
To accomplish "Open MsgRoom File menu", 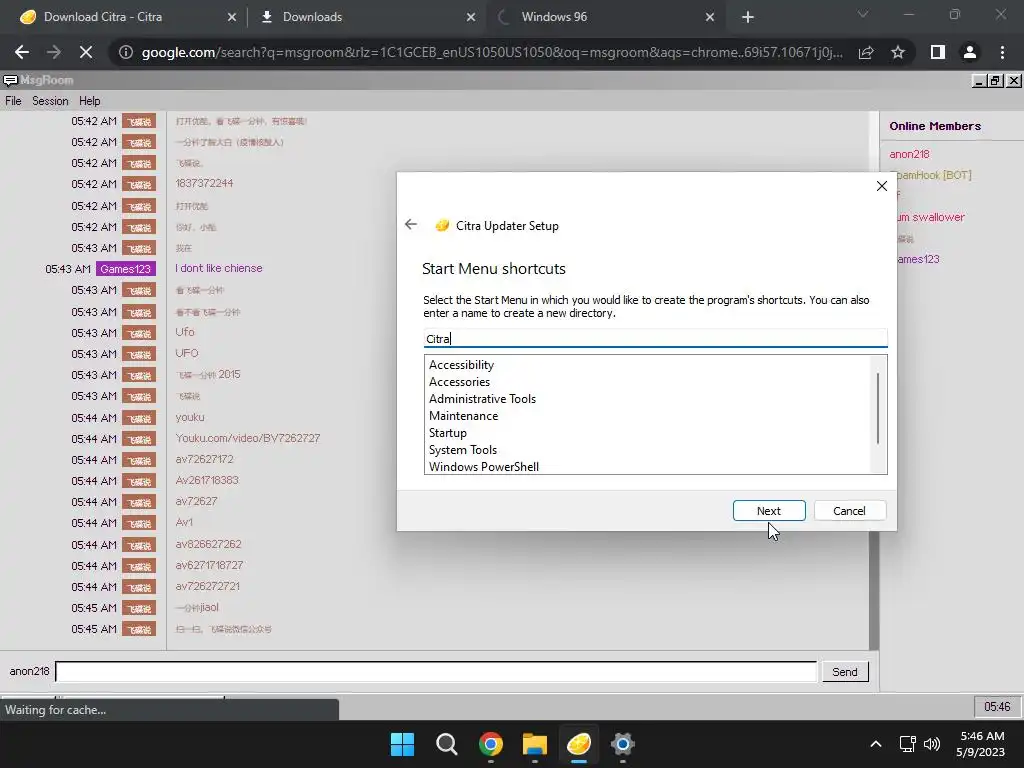I will point(13,101).
